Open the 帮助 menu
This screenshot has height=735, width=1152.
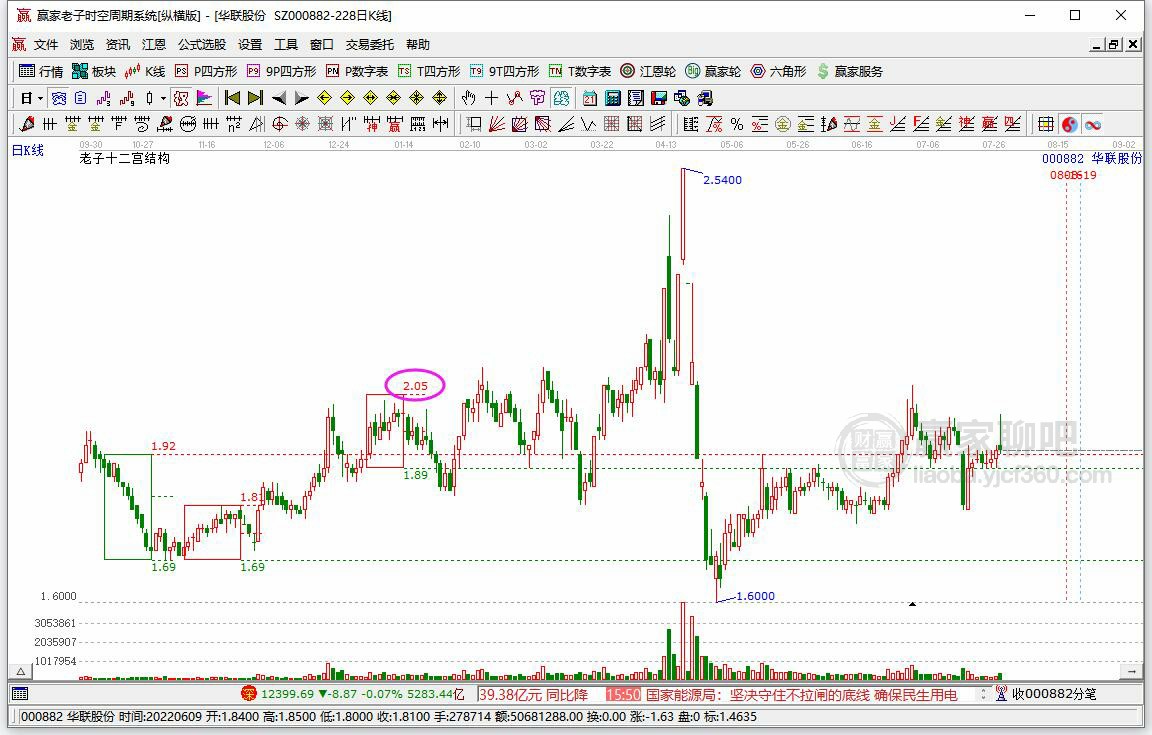417,45
